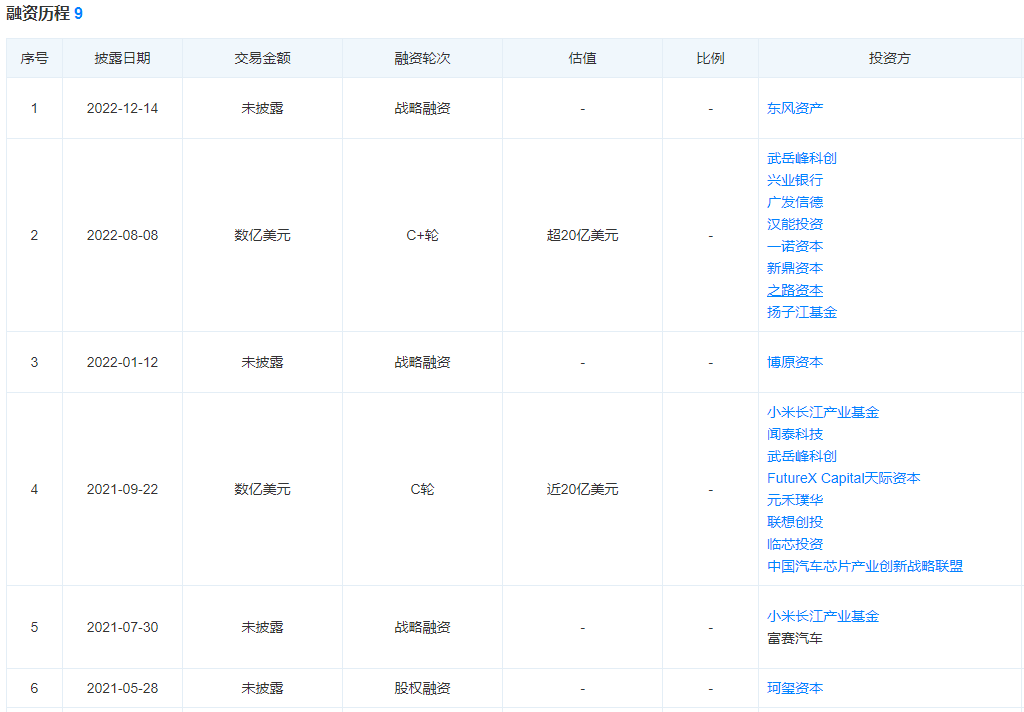Screen dimensions: 1024x712
Task: Click 数亿美元 in the 2022-08-08 row
Action: point(263,235)
